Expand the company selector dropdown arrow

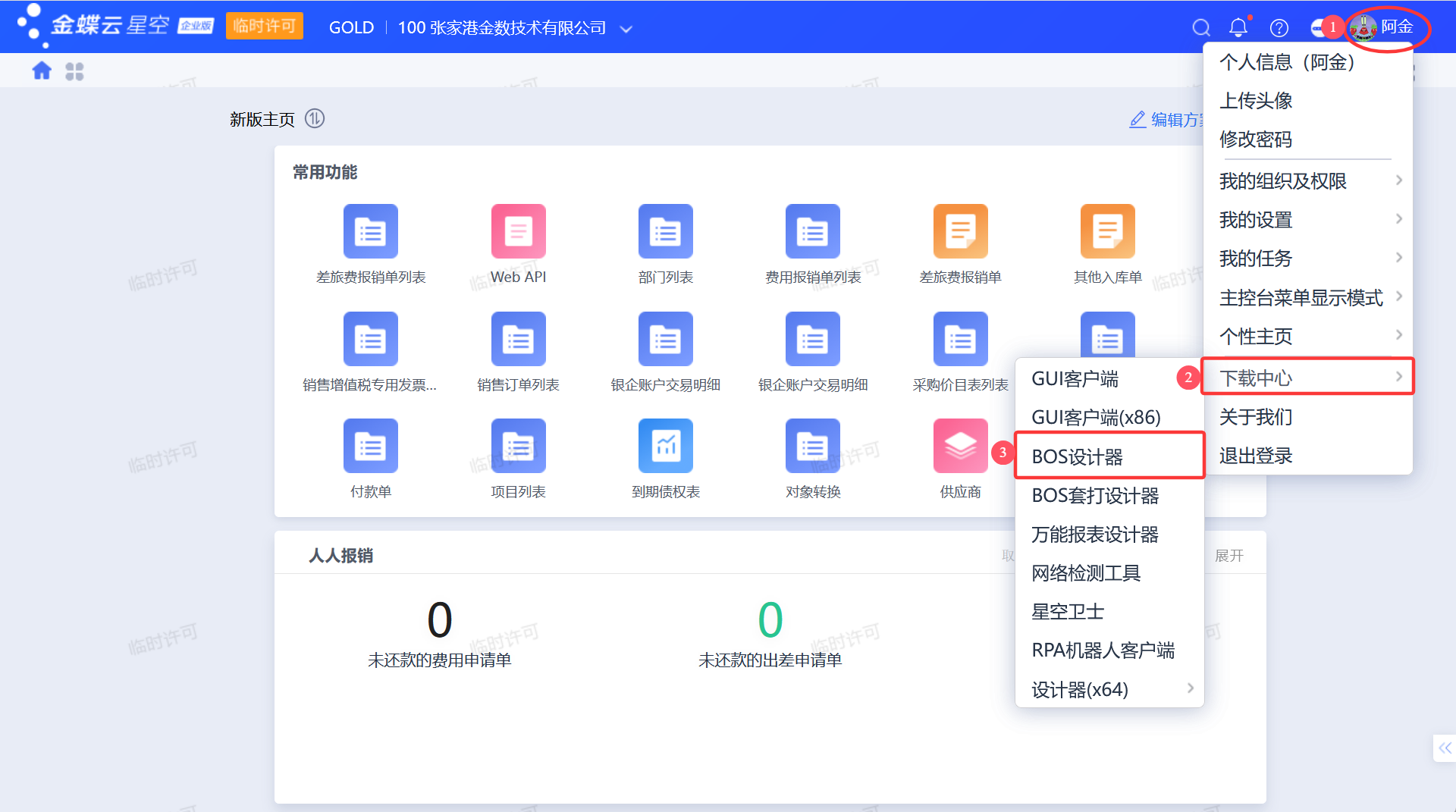[626, 29]
